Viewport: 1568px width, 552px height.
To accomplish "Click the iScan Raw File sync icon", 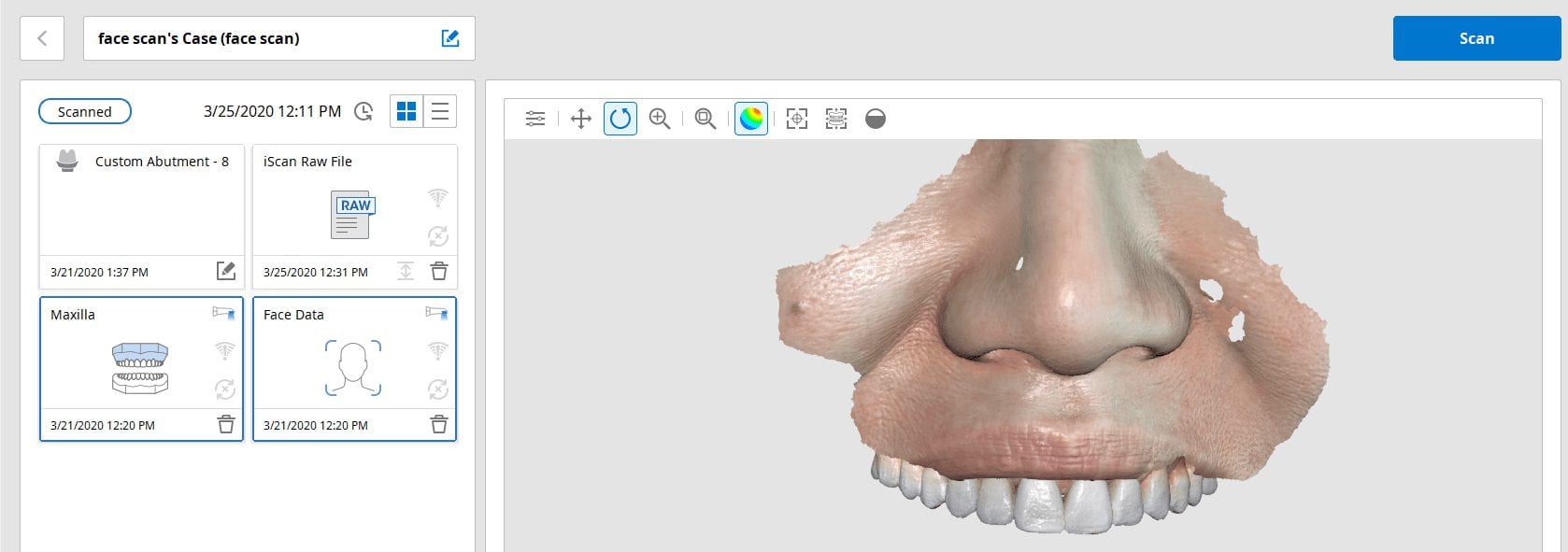I will (437, 236).
